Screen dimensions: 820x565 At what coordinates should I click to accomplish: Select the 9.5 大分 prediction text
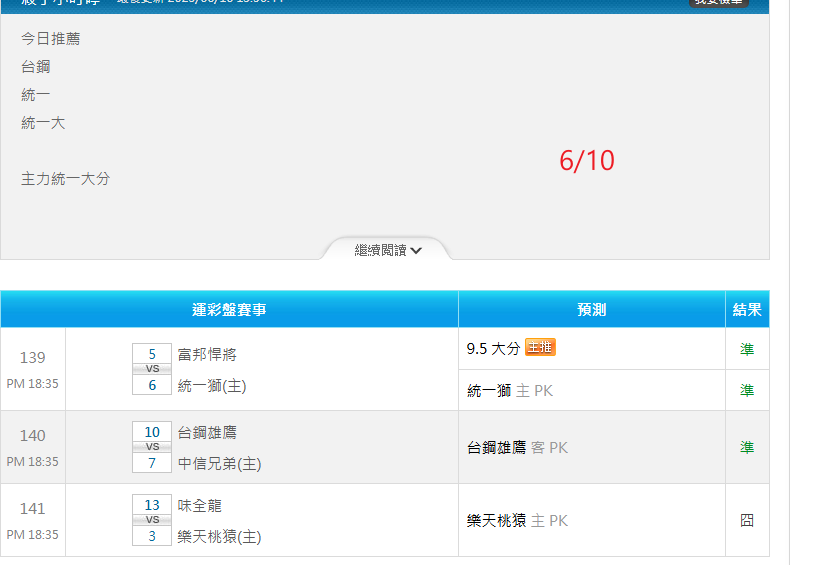(493, 348)
